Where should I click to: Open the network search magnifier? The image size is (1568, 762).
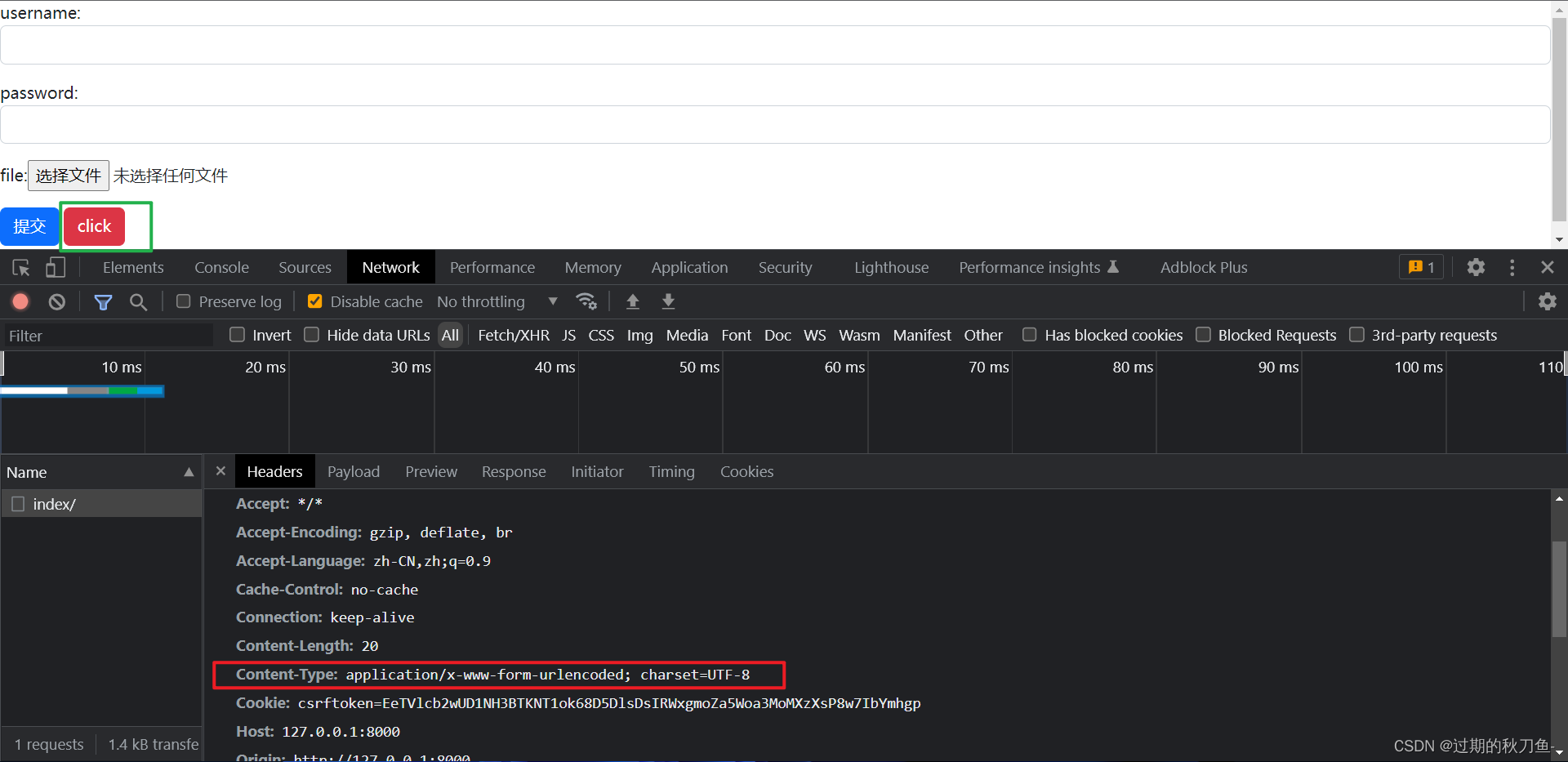click(139, 302)
